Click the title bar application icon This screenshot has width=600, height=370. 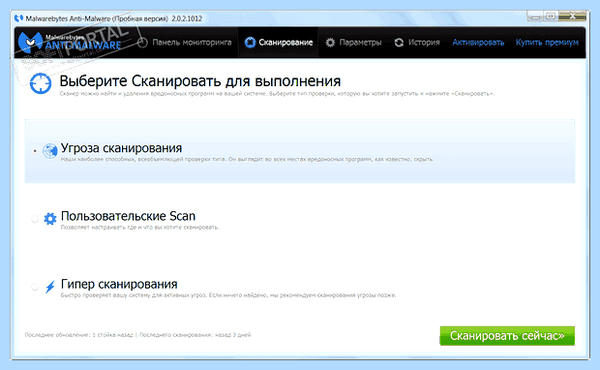pyautogui.click(x=18, y=18)
